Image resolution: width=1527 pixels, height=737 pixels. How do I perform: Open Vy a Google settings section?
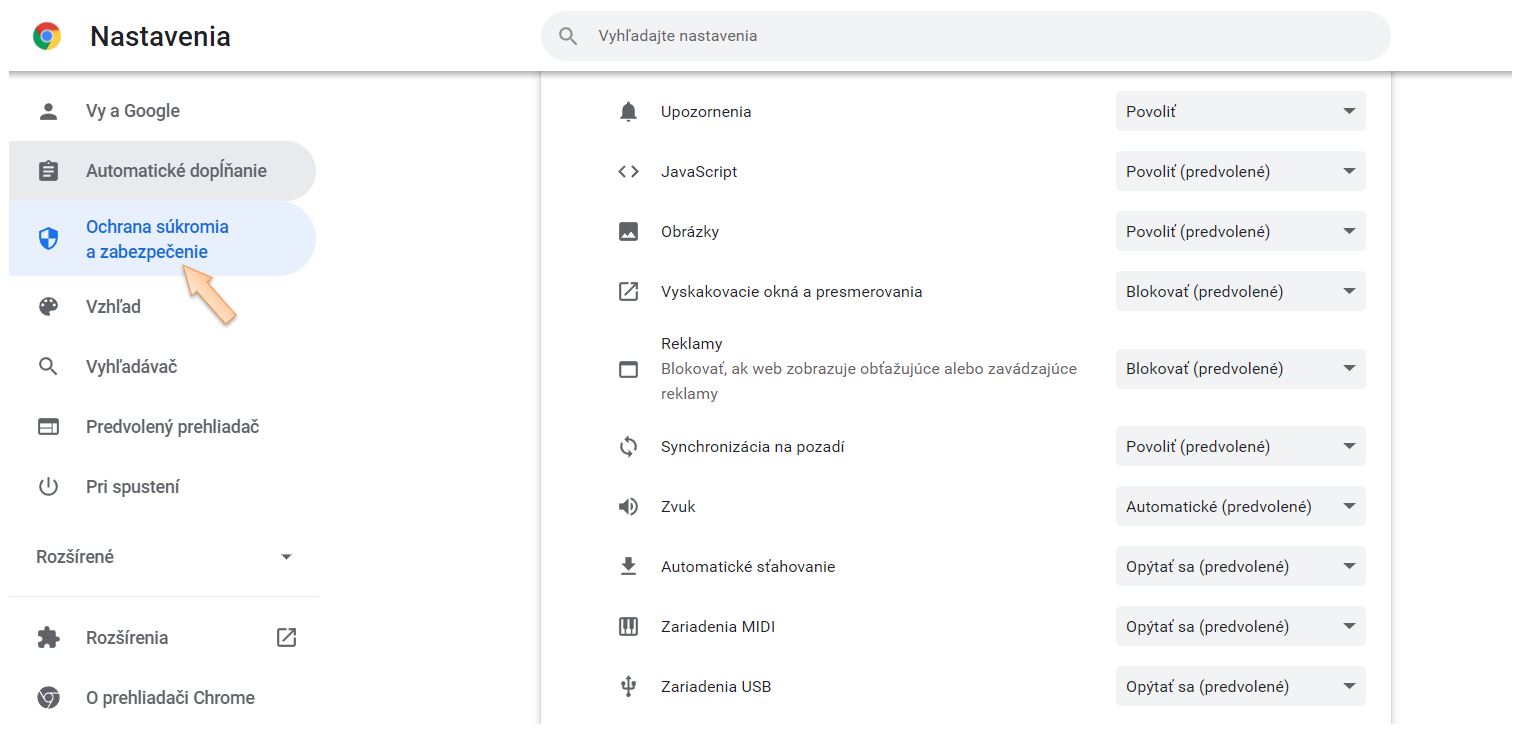133,111
